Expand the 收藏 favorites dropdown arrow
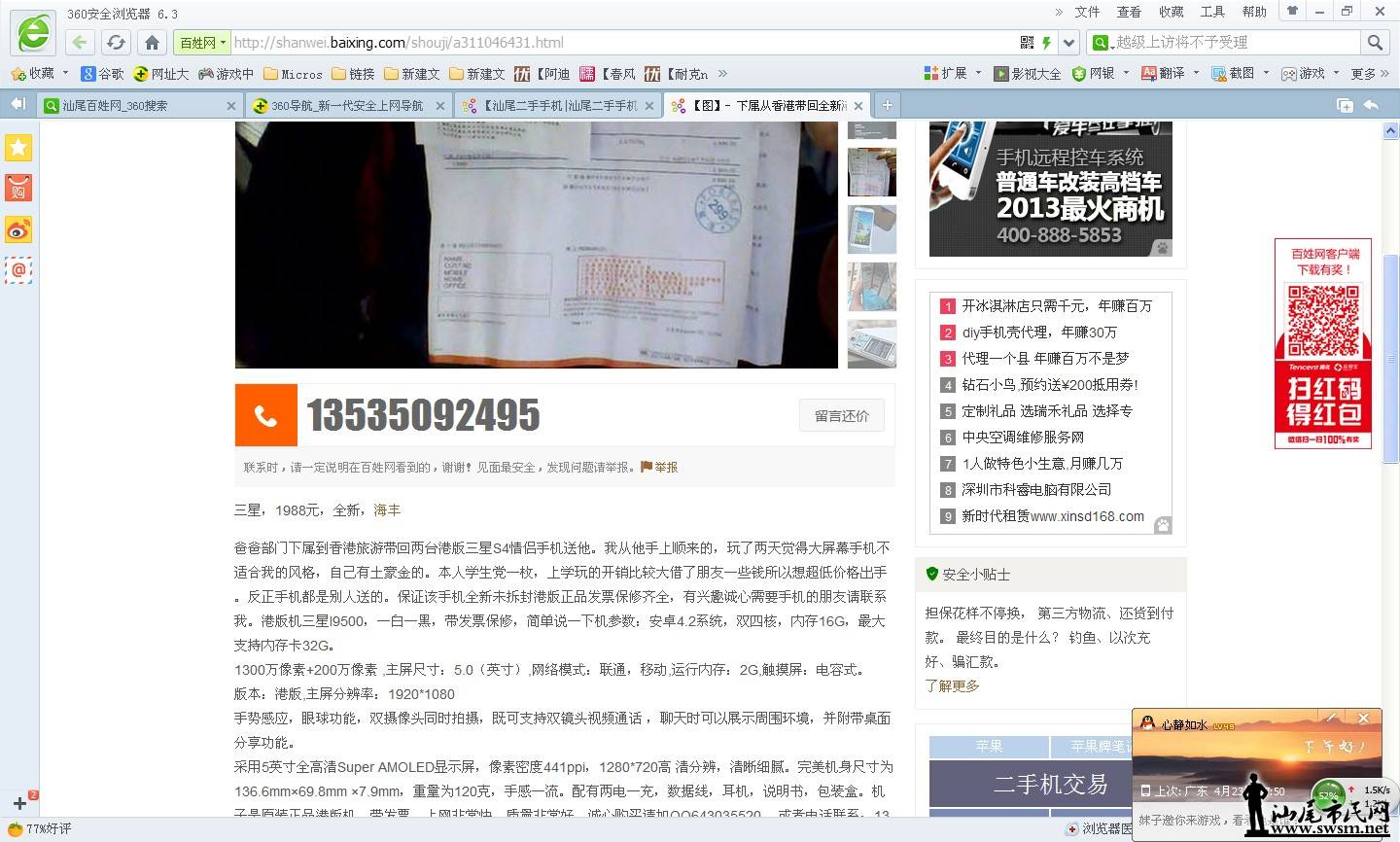1400x842 pixels. tap(65, 73)
